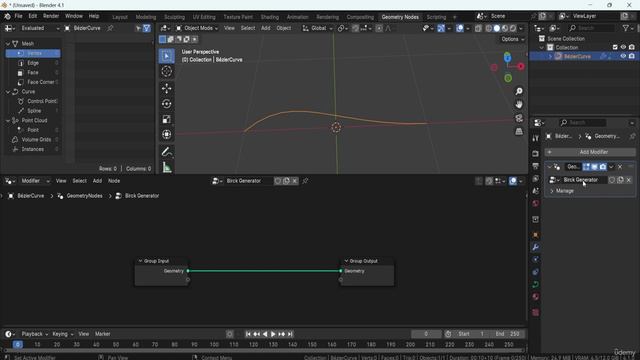Click the timeline play forward button
Image resolution: width=640 pixels, height=360 pixels.
pyautogui.click(x=273, y=334)
